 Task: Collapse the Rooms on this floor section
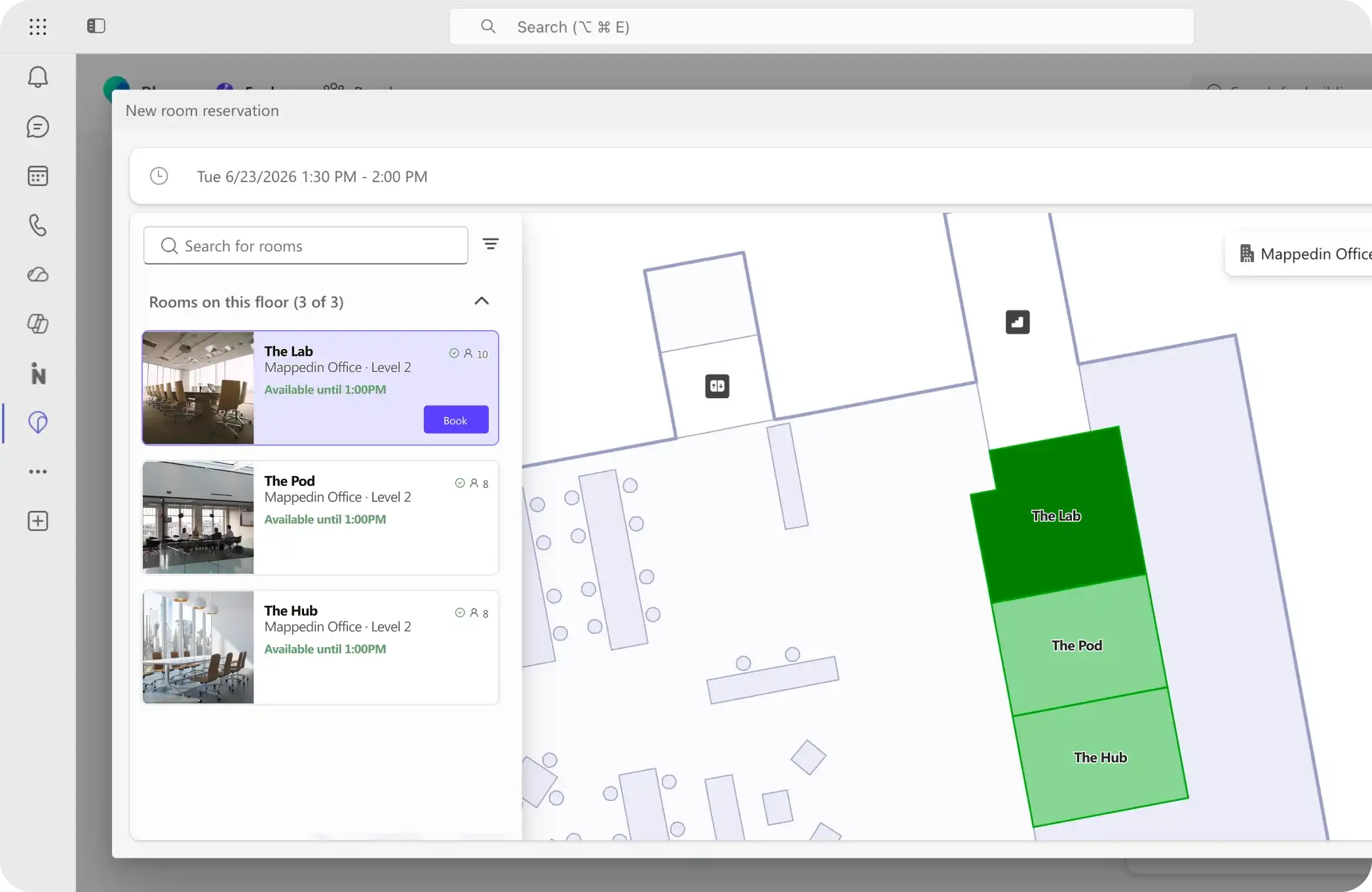click(x=482, y=301)
